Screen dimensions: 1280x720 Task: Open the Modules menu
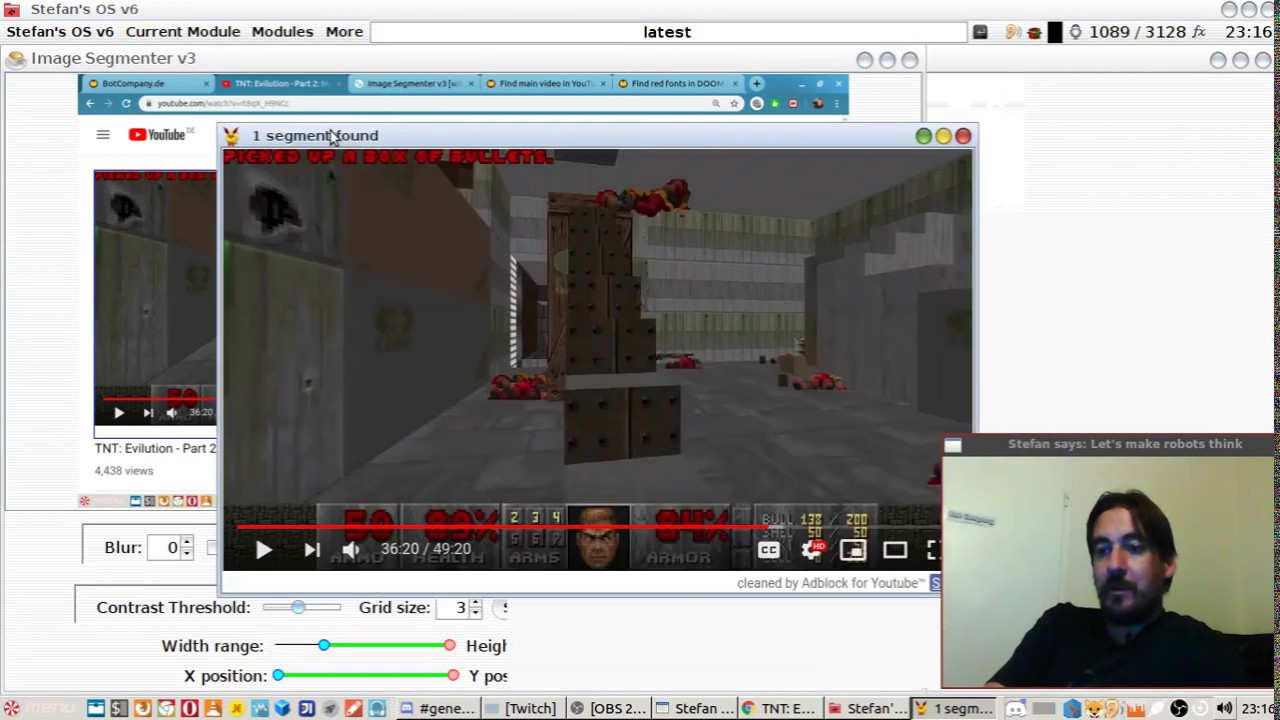pyautogui.click(x=282, y=32)
